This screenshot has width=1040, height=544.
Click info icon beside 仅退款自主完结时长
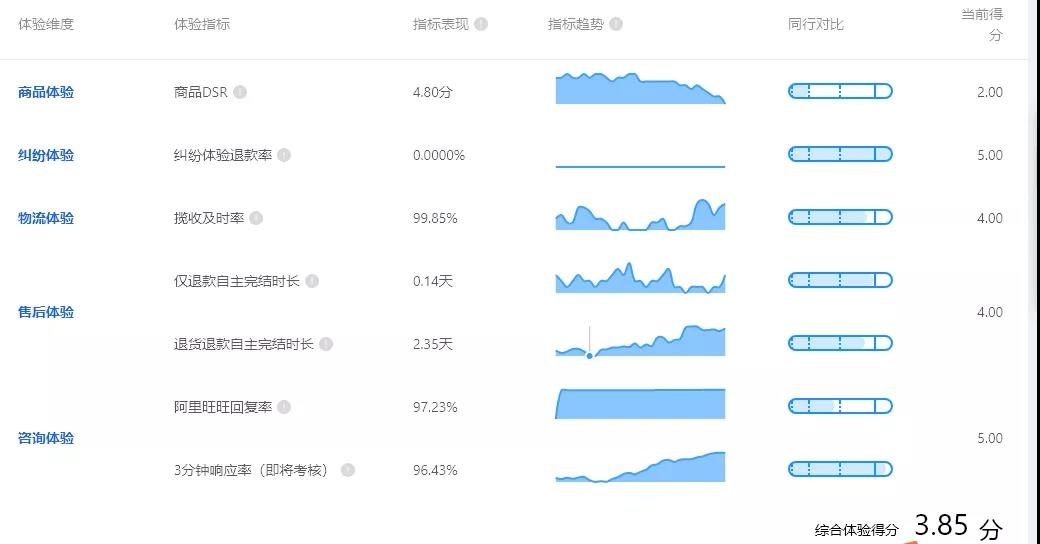[312, 281]
